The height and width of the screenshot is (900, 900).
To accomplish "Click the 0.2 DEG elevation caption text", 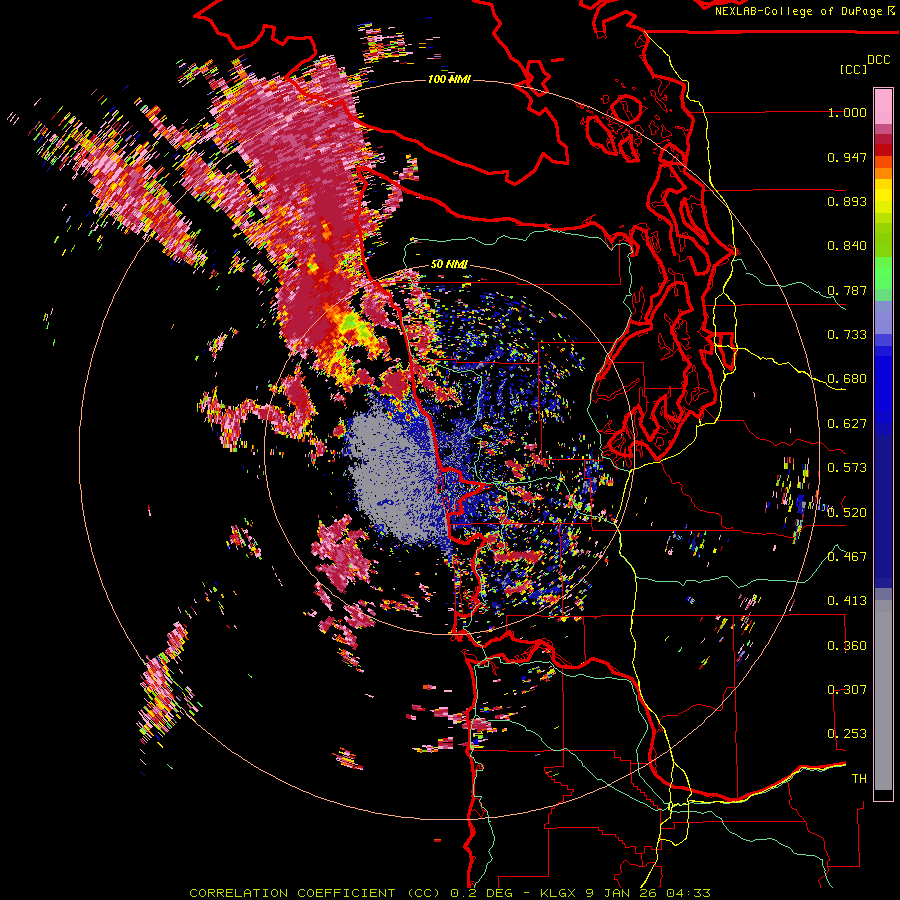I will (x=482, y=893).
